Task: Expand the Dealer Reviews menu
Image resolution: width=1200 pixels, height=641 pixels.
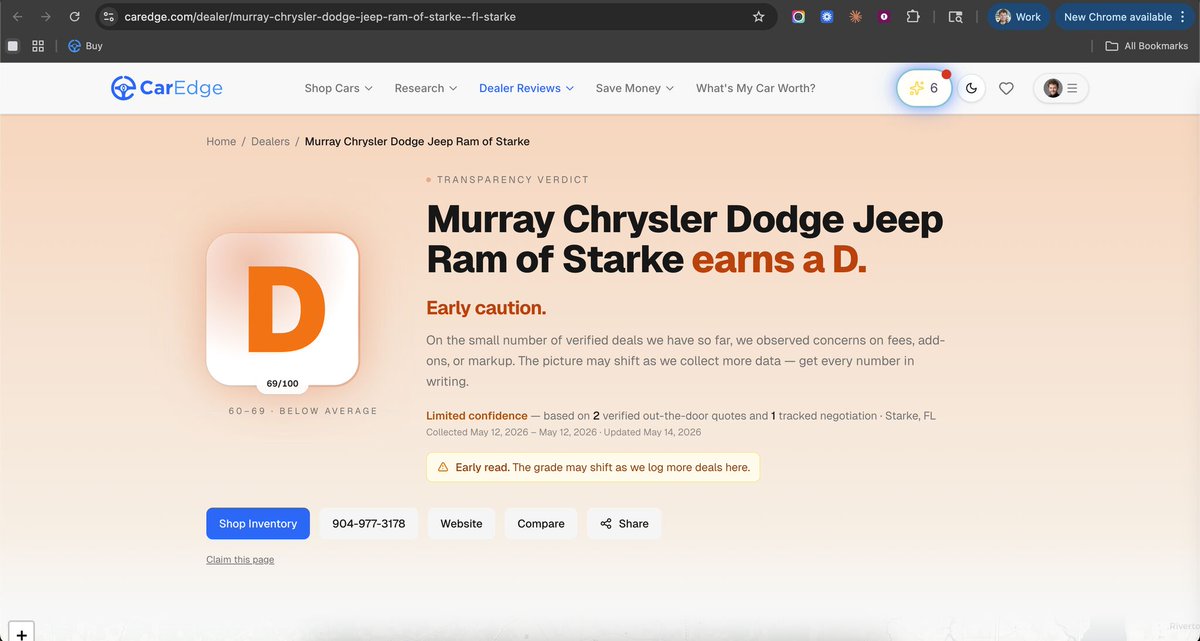Action: click(527, 88)
